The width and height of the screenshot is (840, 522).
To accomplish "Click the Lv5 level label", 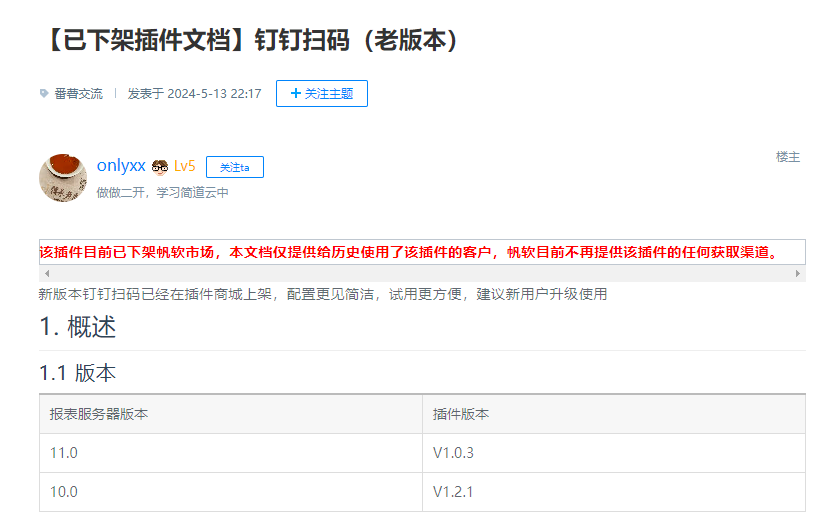I will 184,166.
